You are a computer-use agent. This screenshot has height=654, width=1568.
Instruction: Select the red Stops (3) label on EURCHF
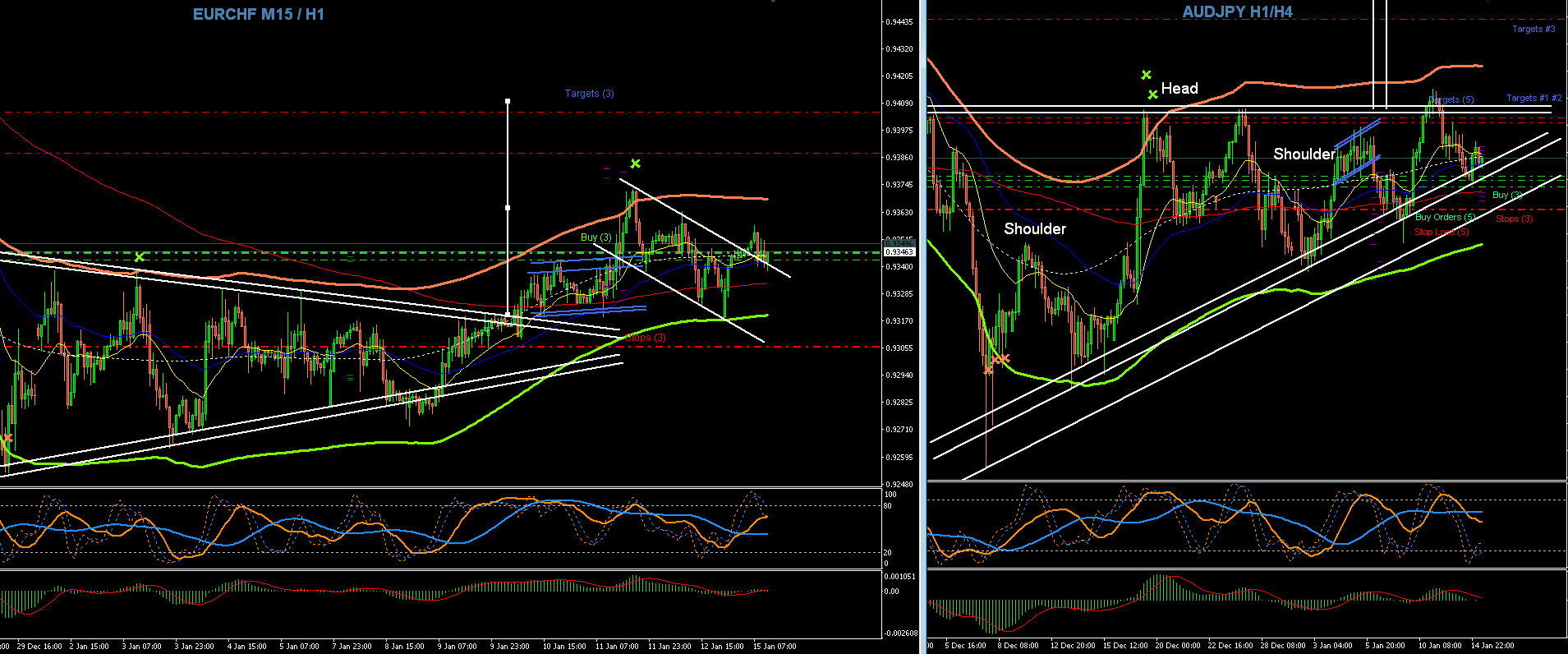646,338
